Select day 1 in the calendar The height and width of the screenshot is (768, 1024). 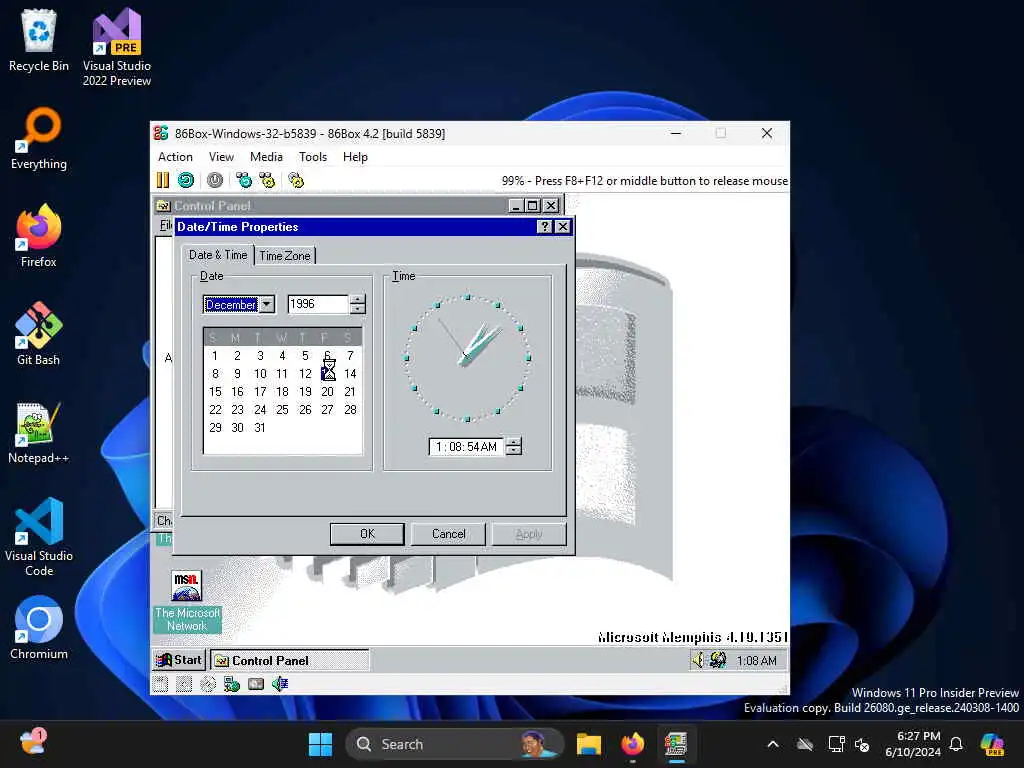click(215, 356)
